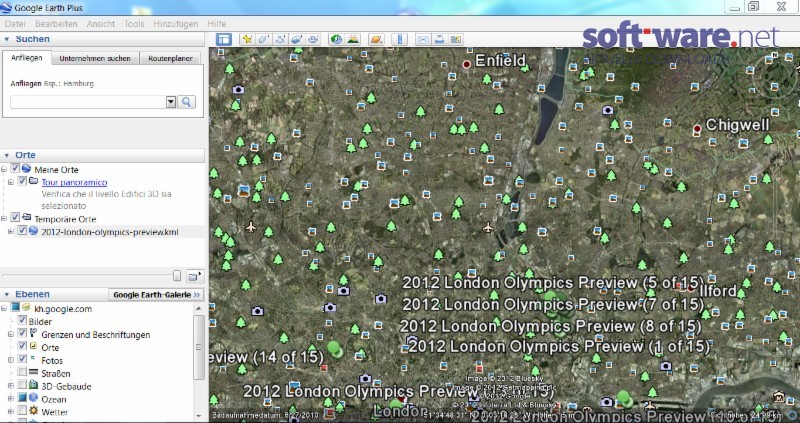Open the Tools menu

[134, 24]
